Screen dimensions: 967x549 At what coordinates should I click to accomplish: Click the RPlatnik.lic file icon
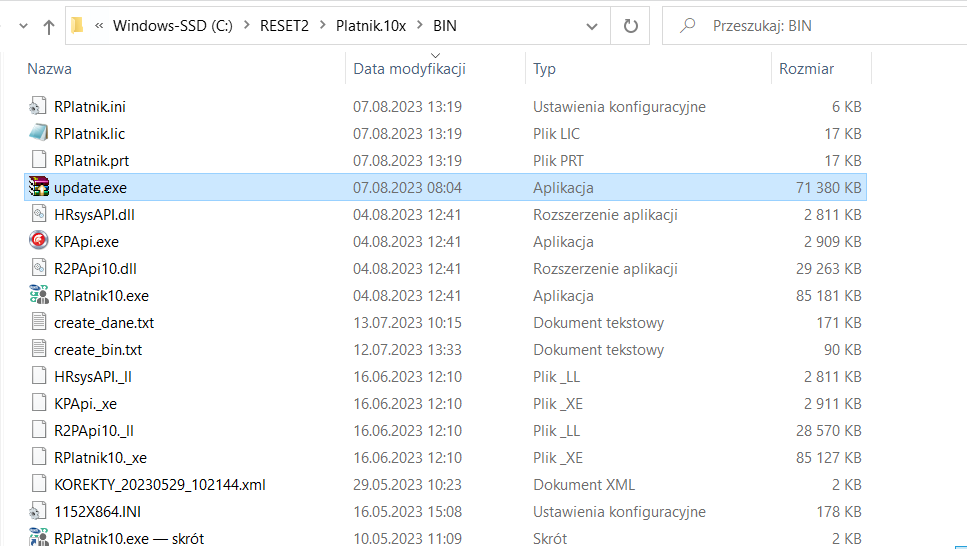[38, 133]
